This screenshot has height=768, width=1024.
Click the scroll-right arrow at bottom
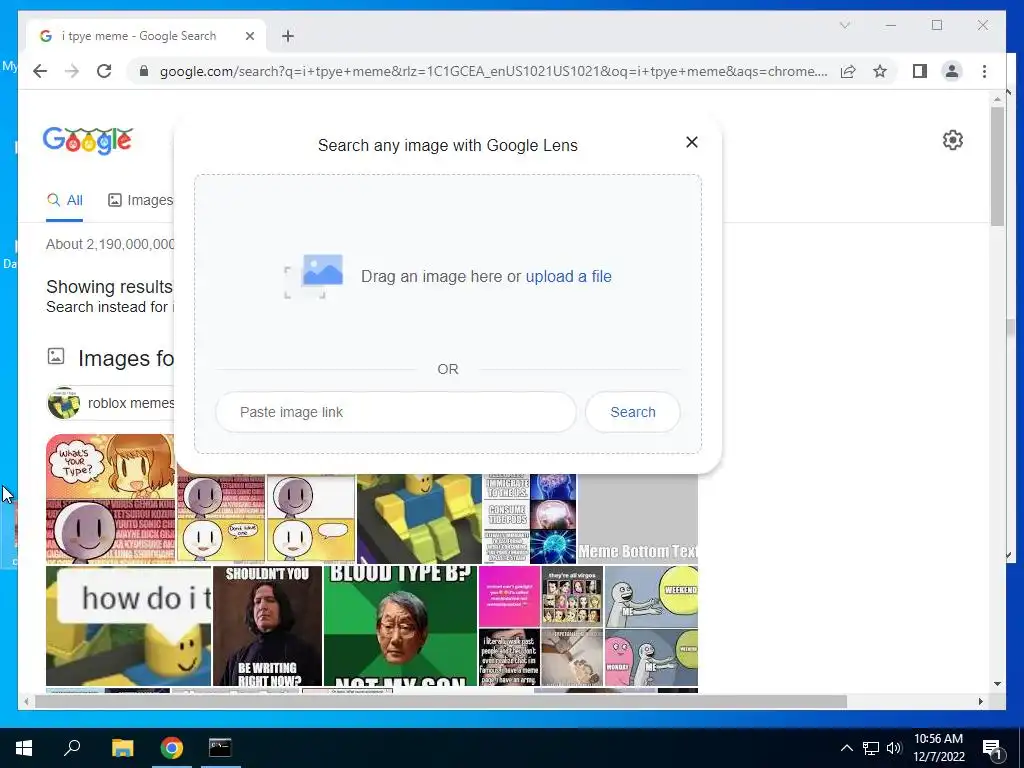tap(980, 701)
